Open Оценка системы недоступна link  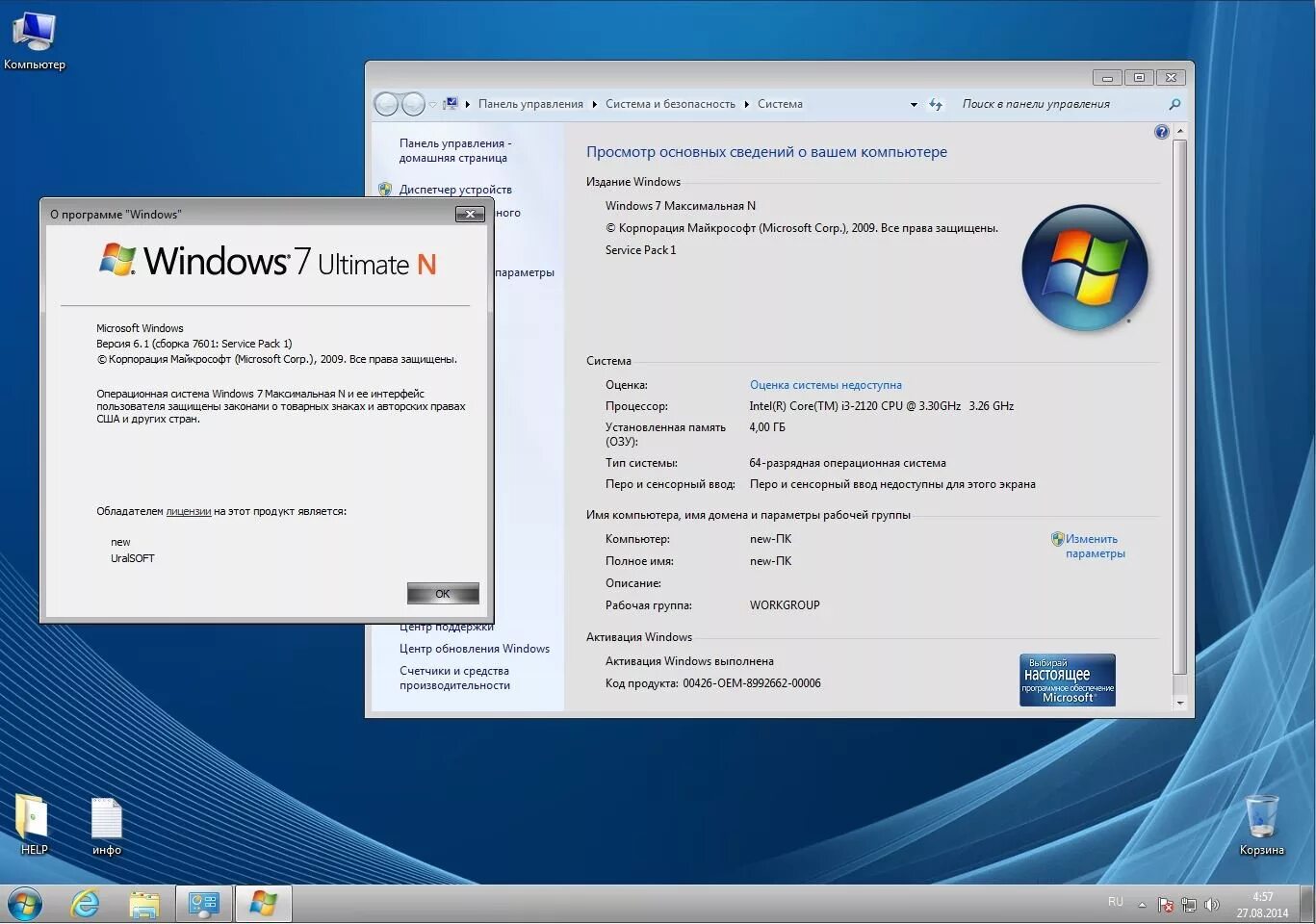[x=825, y=385]
